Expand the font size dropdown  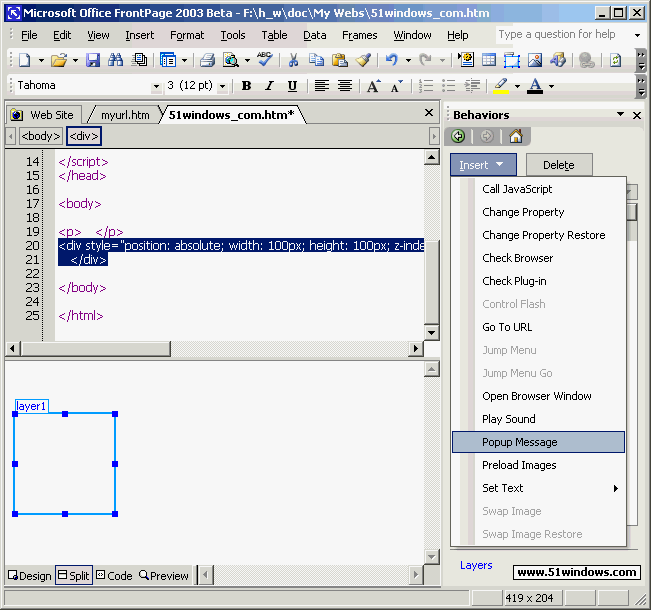(x=222, y=86)
